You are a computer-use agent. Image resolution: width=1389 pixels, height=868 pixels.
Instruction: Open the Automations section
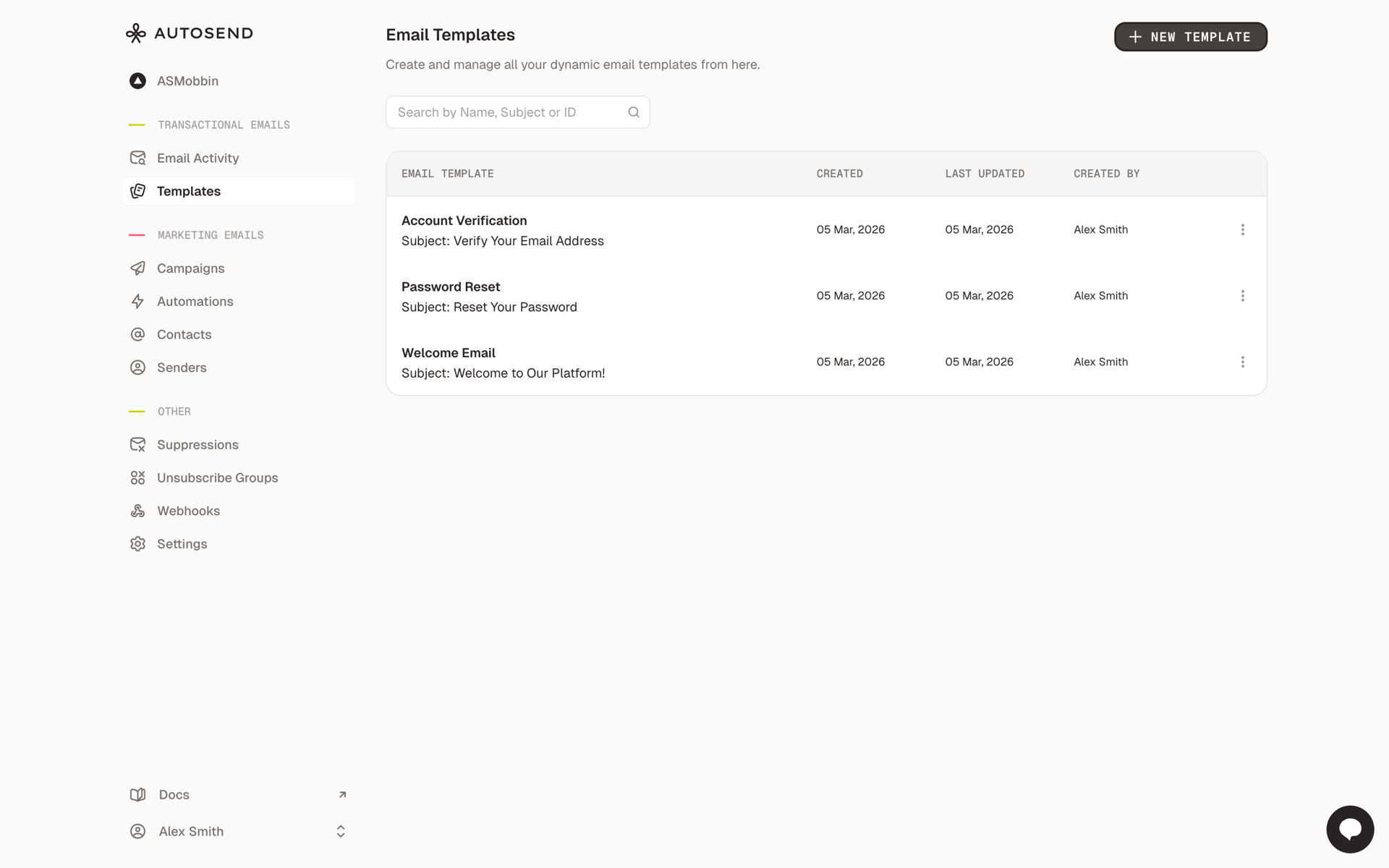click(239, 302)
